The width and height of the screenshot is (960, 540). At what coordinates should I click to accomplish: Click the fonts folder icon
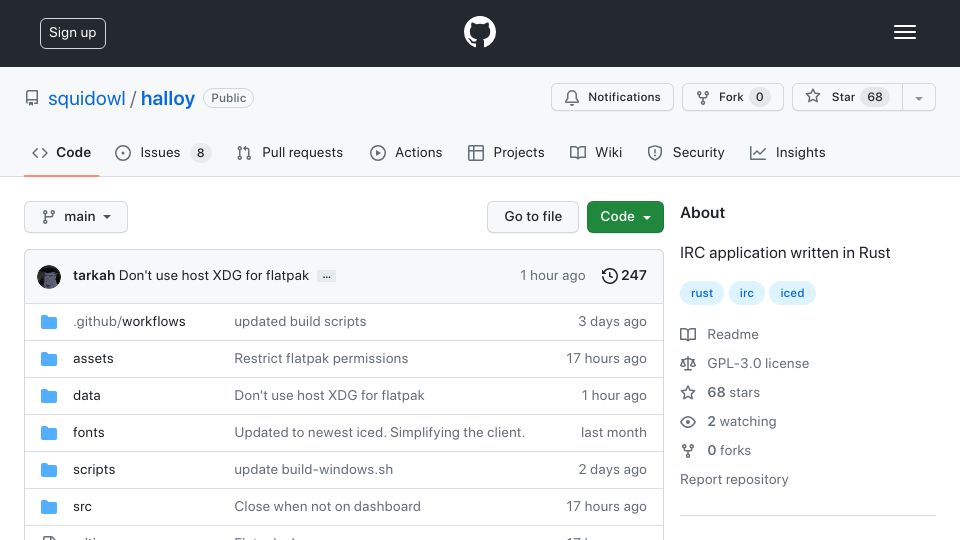tap(49, 433)
